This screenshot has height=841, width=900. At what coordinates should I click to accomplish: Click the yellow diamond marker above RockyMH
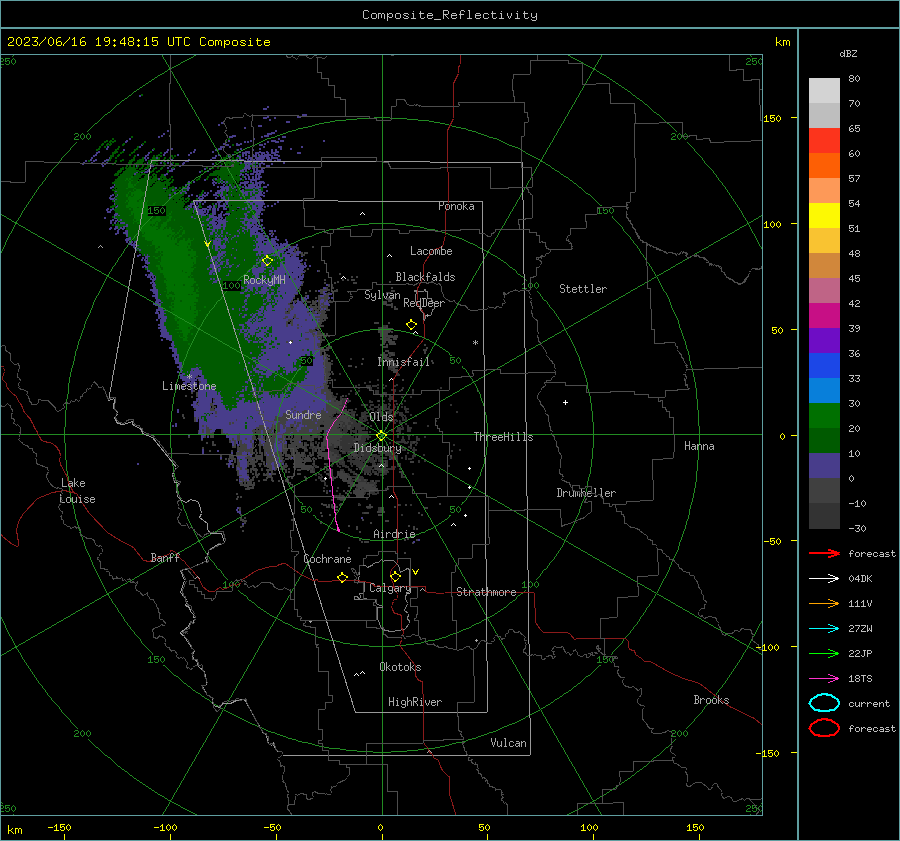(x=267, y=261)
